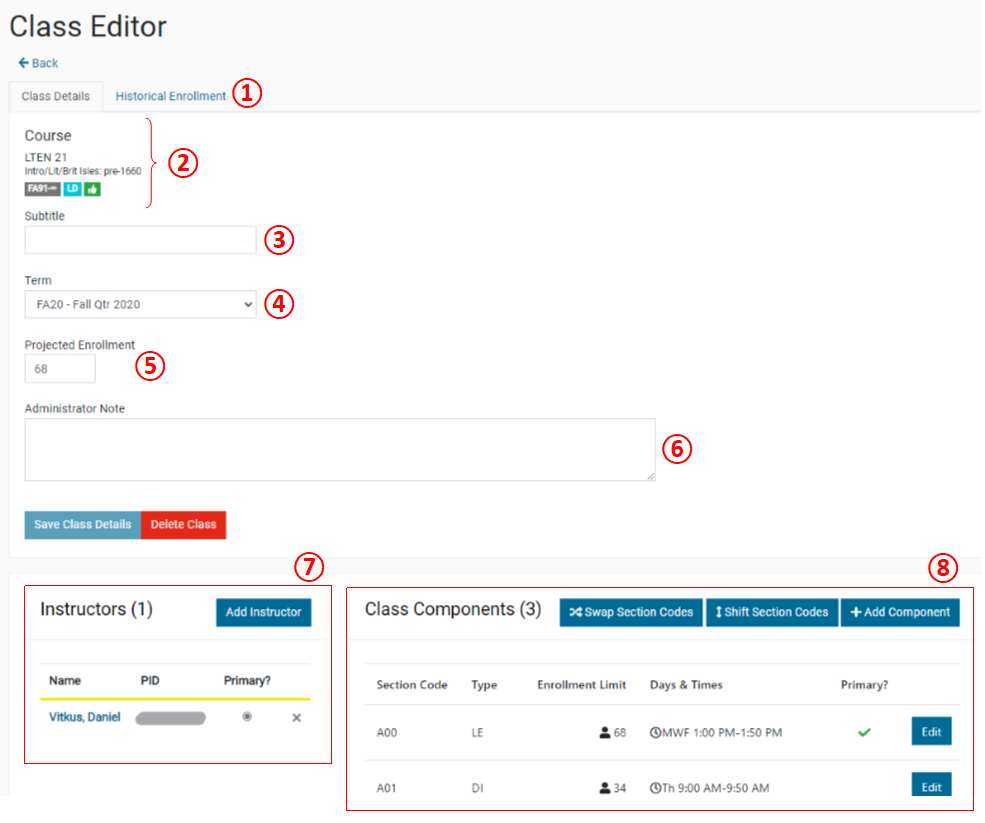Click the teal LD course badge

point(72,189)
